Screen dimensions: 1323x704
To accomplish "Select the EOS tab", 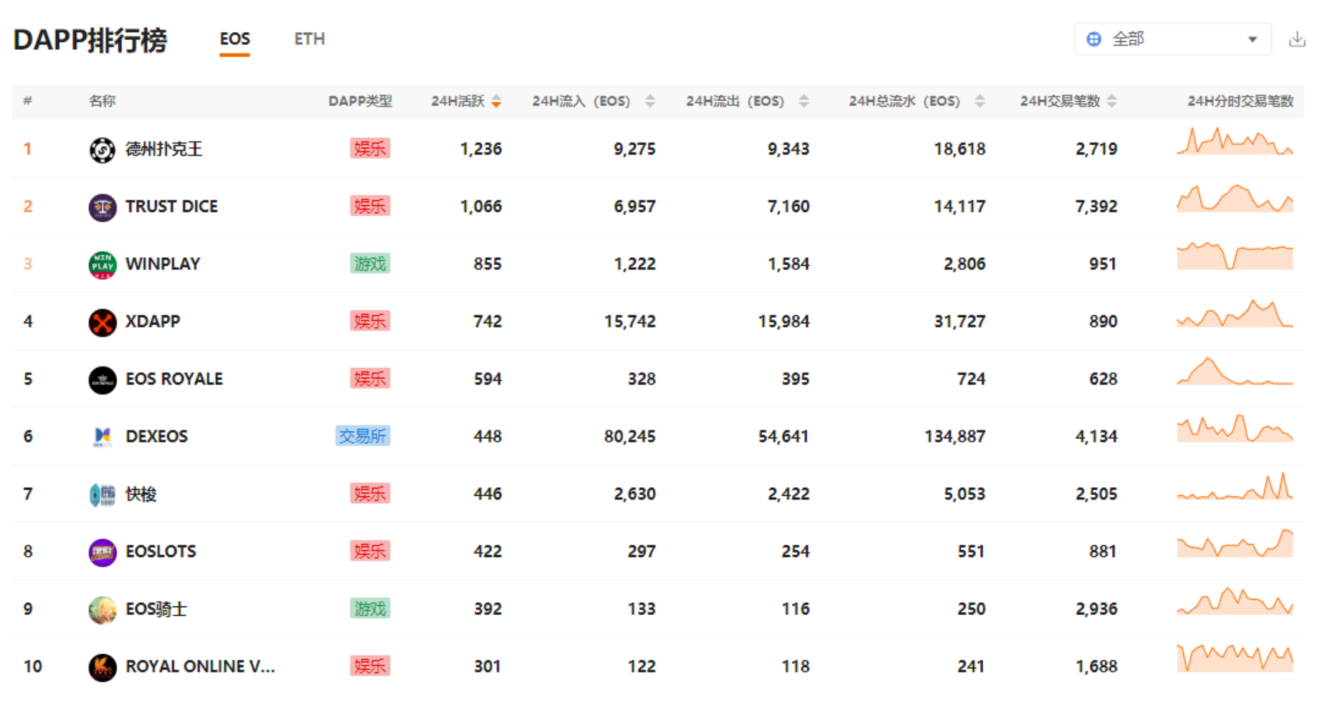I will pyautogui.click(x=235, y=39).
